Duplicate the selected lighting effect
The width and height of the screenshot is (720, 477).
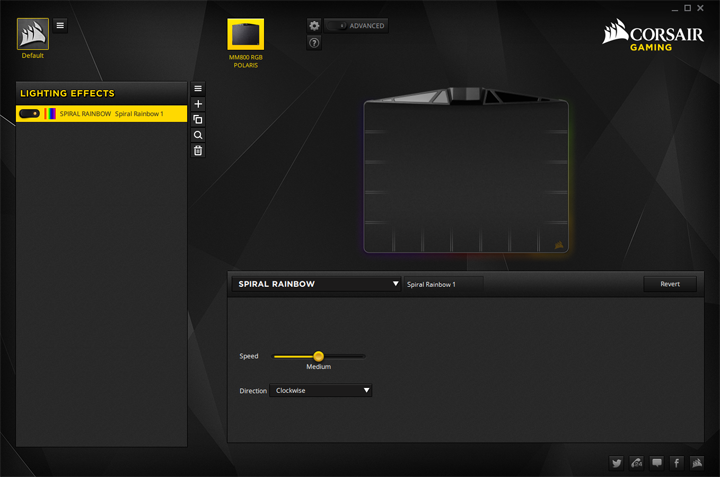(198, 119)
